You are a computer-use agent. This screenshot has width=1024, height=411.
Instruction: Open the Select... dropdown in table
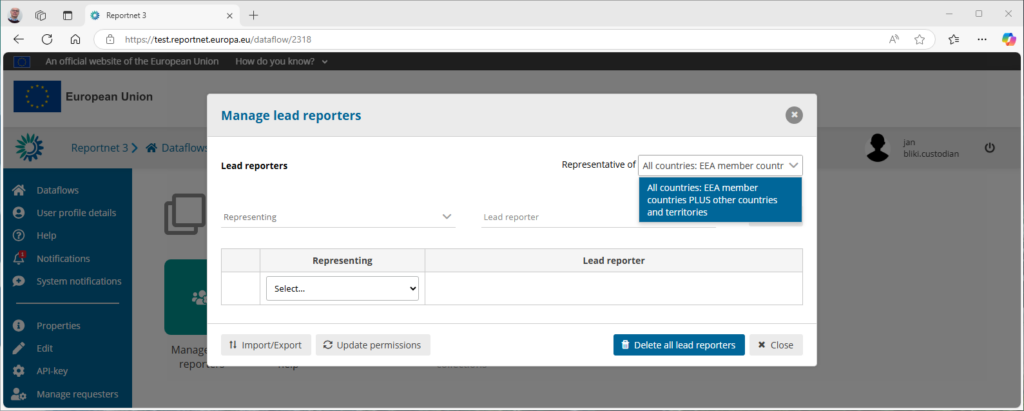342,288
